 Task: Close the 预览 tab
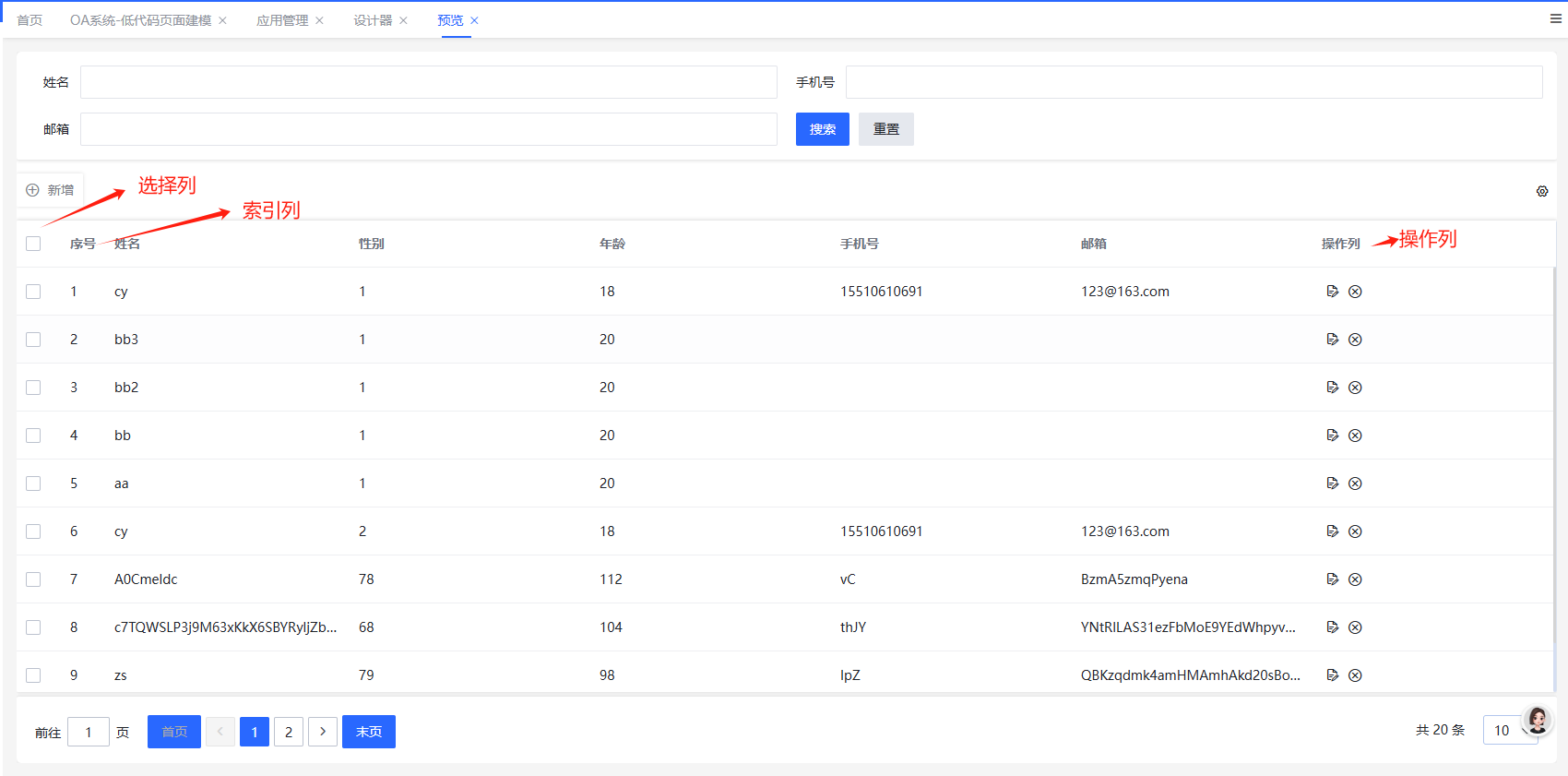point(474,20)
